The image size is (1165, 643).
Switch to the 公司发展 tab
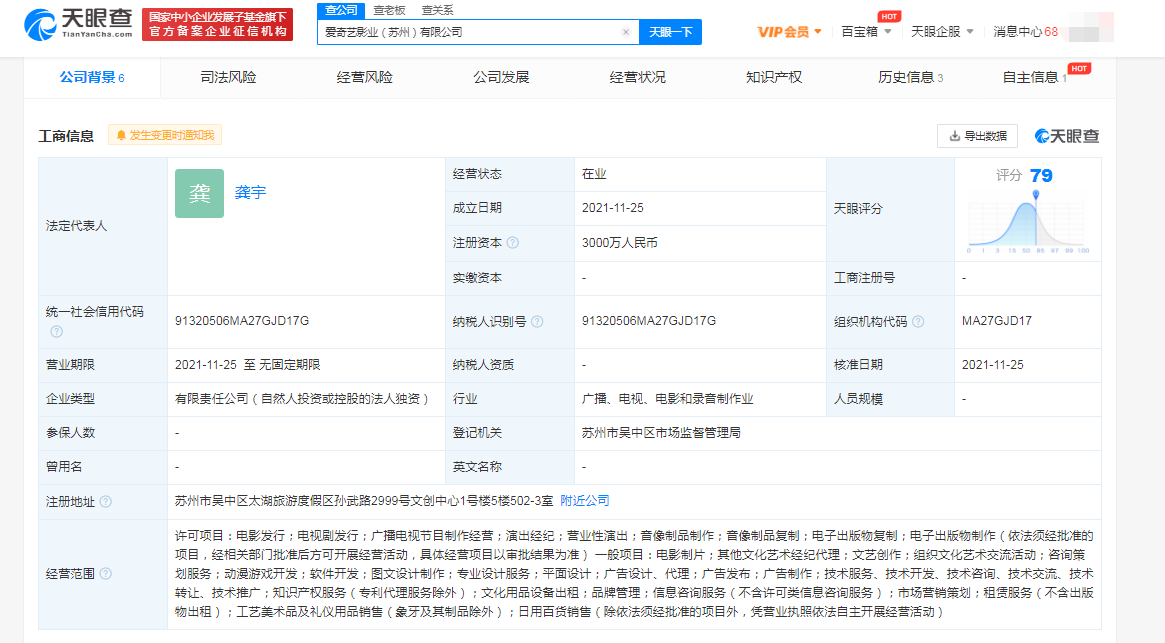click(501, 77)
